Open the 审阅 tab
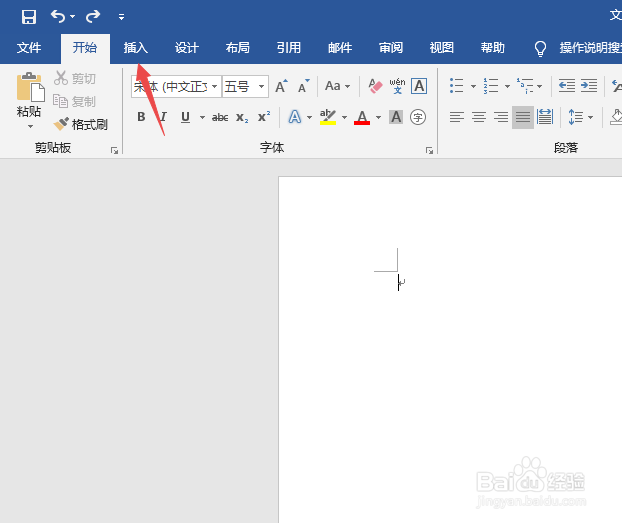 pyautogui.click(x=391, y=48)
